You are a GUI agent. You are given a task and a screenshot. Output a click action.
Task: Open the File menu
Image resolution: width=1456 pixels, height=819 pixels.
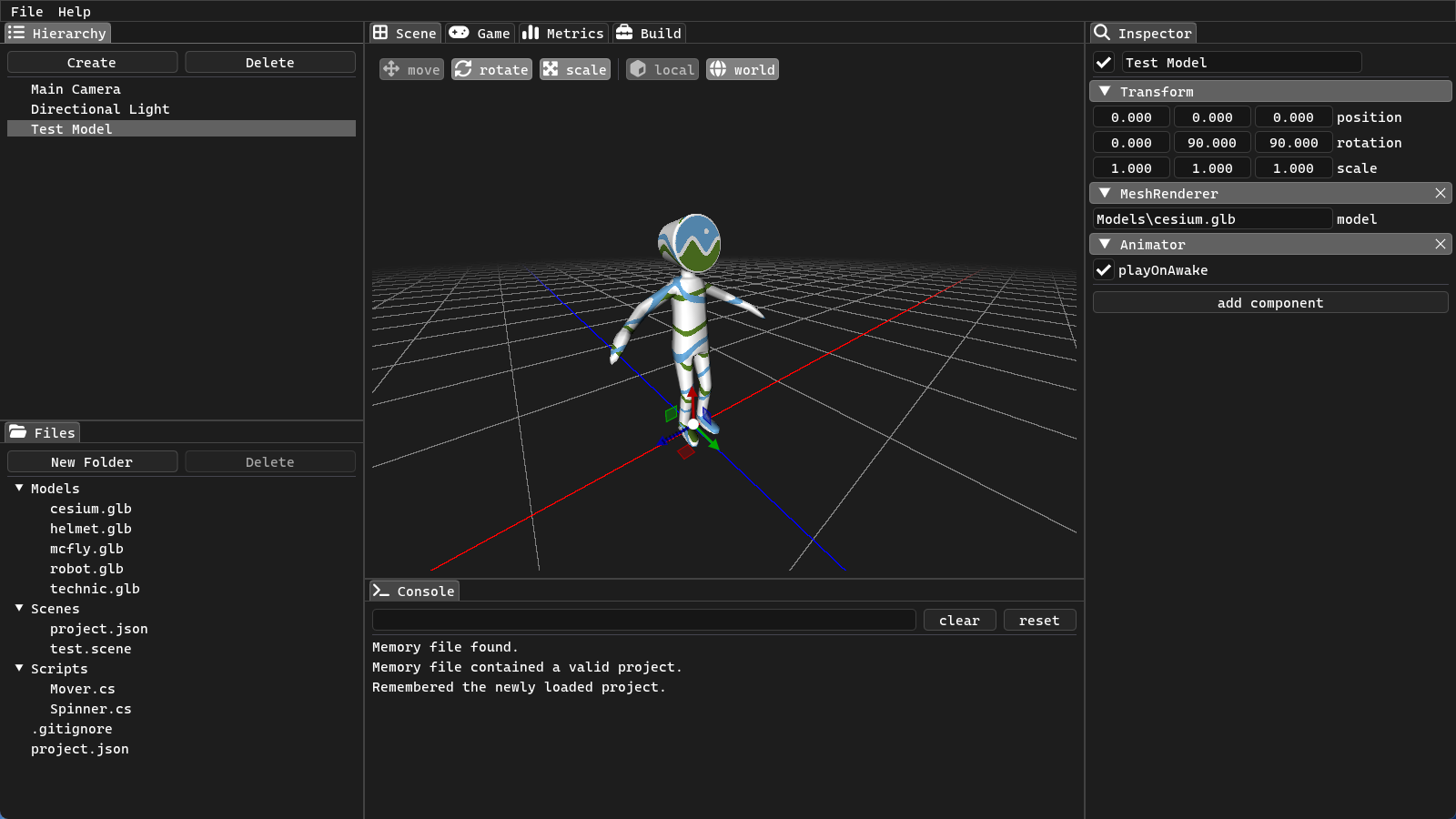[25, 11]
